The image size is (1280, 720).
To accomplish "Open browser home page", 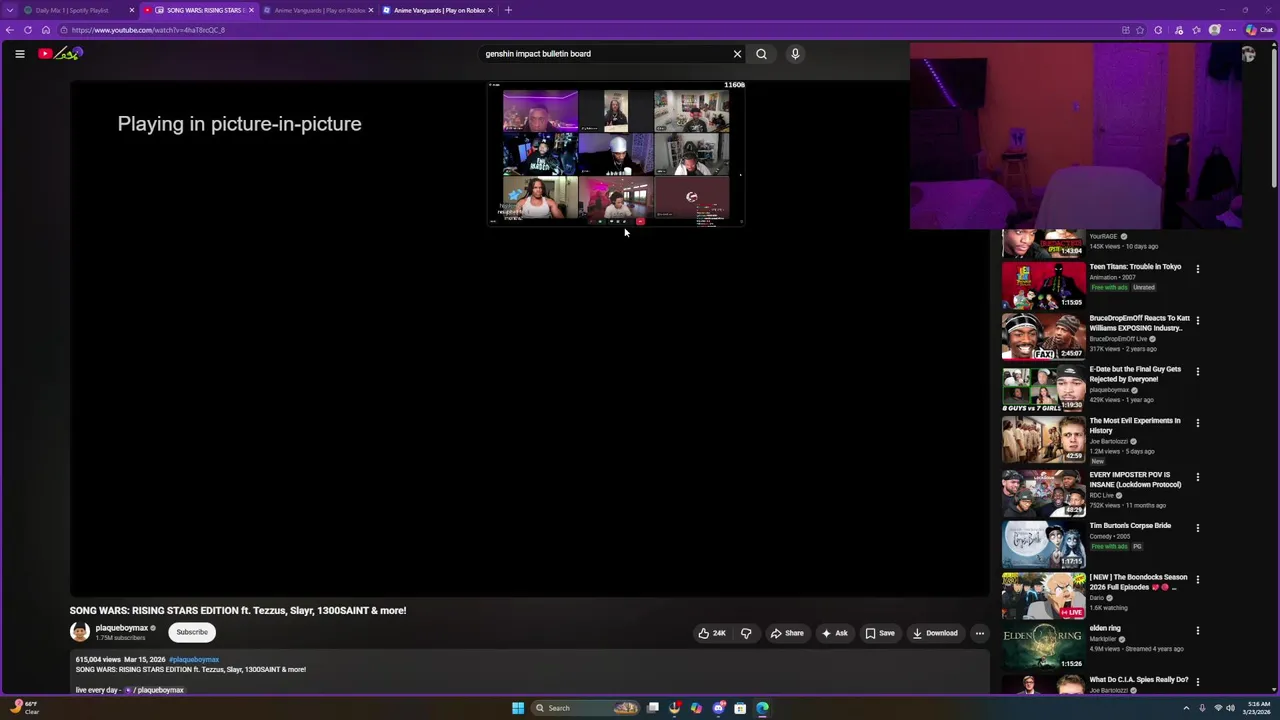I will [45, 30].
